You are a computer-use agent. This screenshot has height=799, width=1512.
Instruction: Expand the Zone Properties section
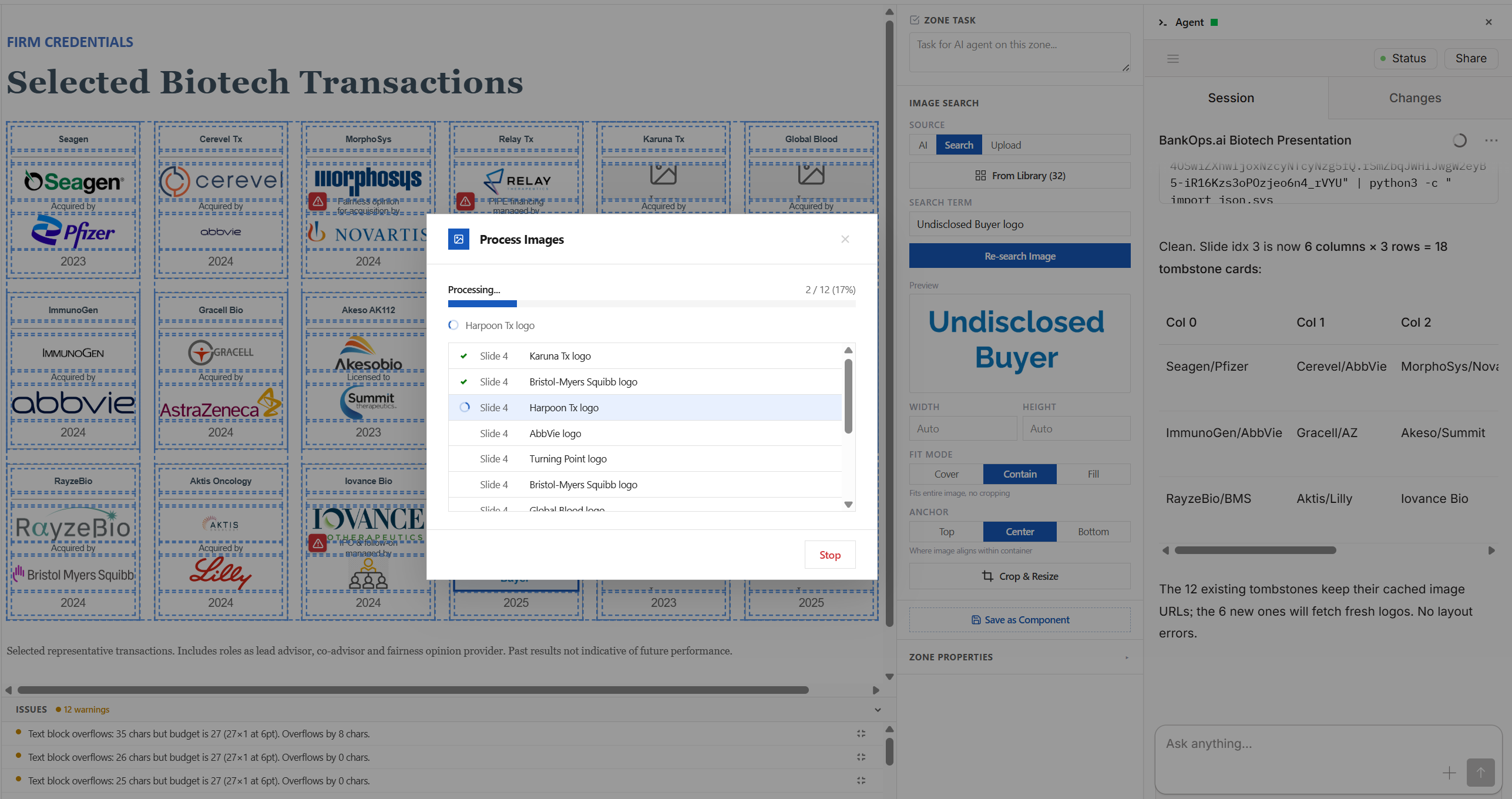(1019, 657)
